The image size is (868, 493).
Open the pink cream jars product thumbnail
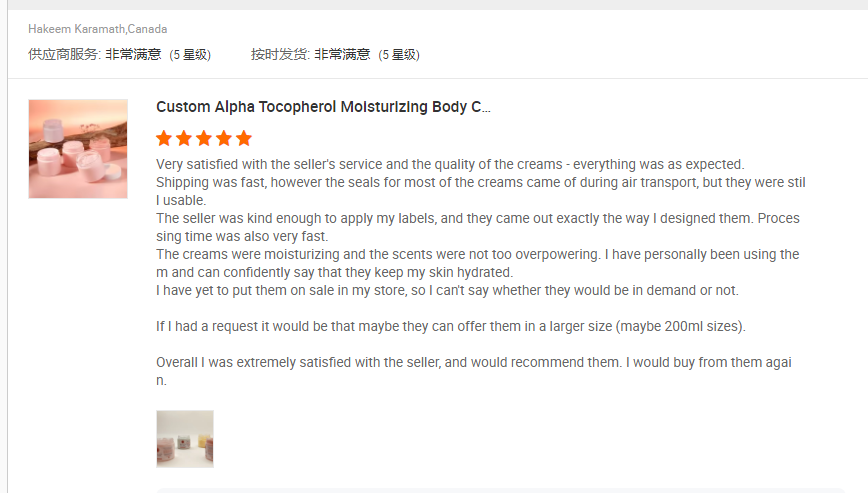pos(78,149)
